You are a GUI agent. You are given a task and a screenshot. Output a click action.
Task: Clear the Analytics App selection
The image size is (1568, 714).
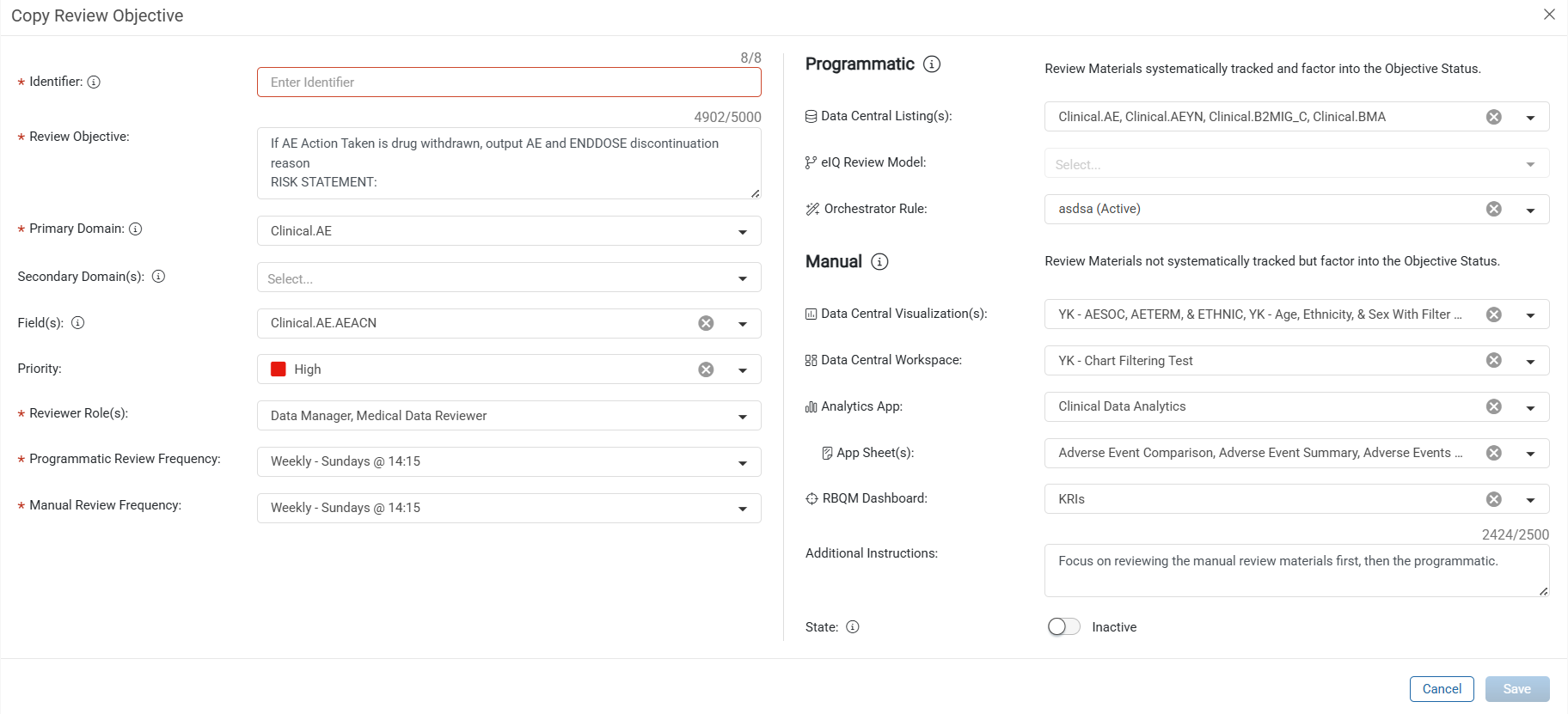(x=1494, y=406)
